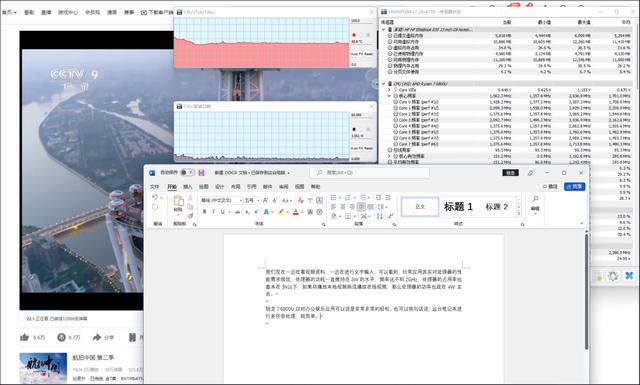Apply strikethrough formatting in Word

(237, 211)
